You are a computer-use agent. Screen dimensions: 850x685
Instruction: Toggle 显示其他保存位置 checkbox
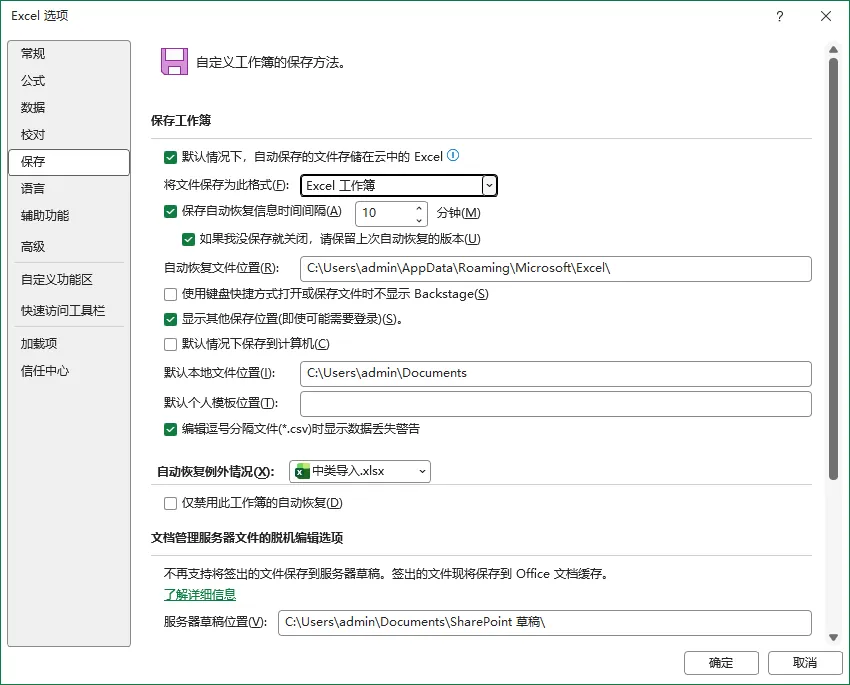click(170, 319)
